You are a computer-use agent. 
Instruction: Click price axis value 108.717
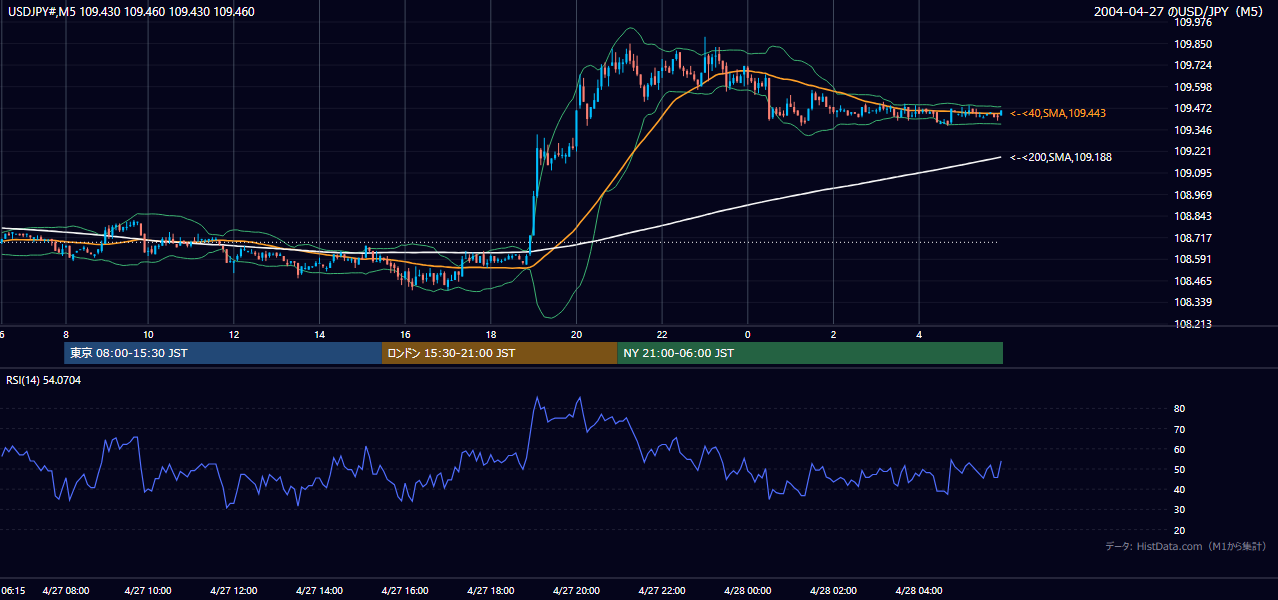pos(1193,238)
